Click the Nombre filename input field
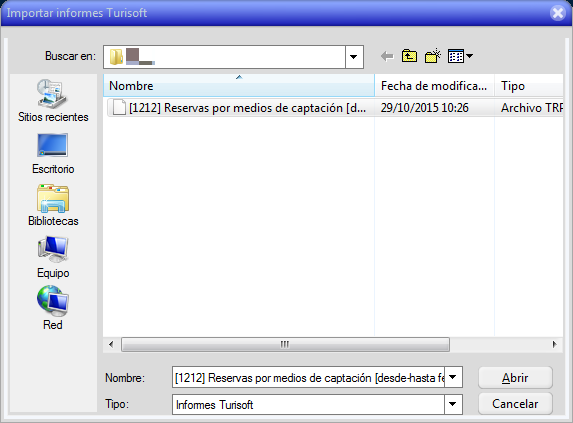This screenshot has height=423, width=573. tap(308, 377)
